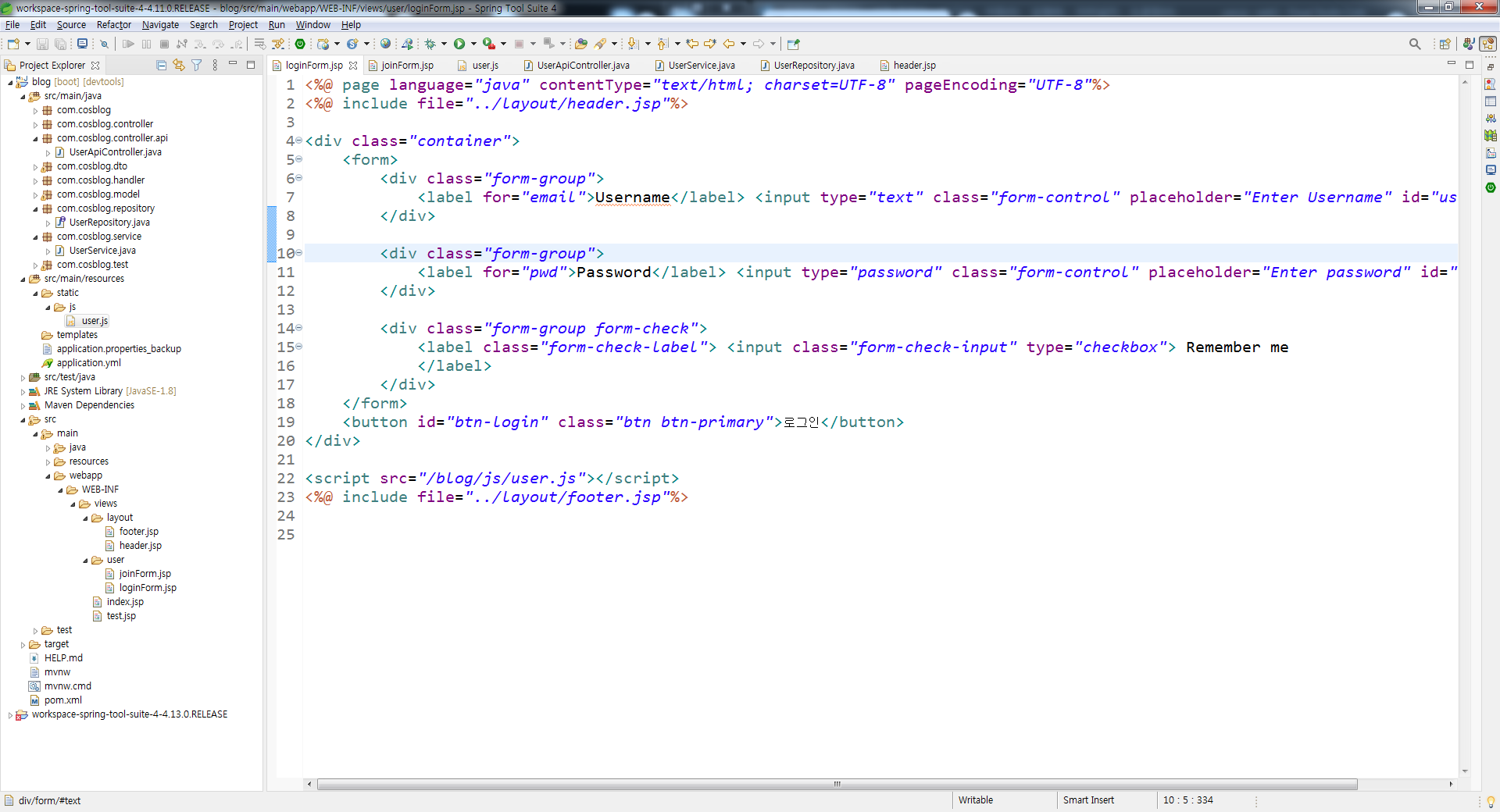Switch to the joinForm.jsp editor tab
1500x812 pixels.
pos(402,66)
